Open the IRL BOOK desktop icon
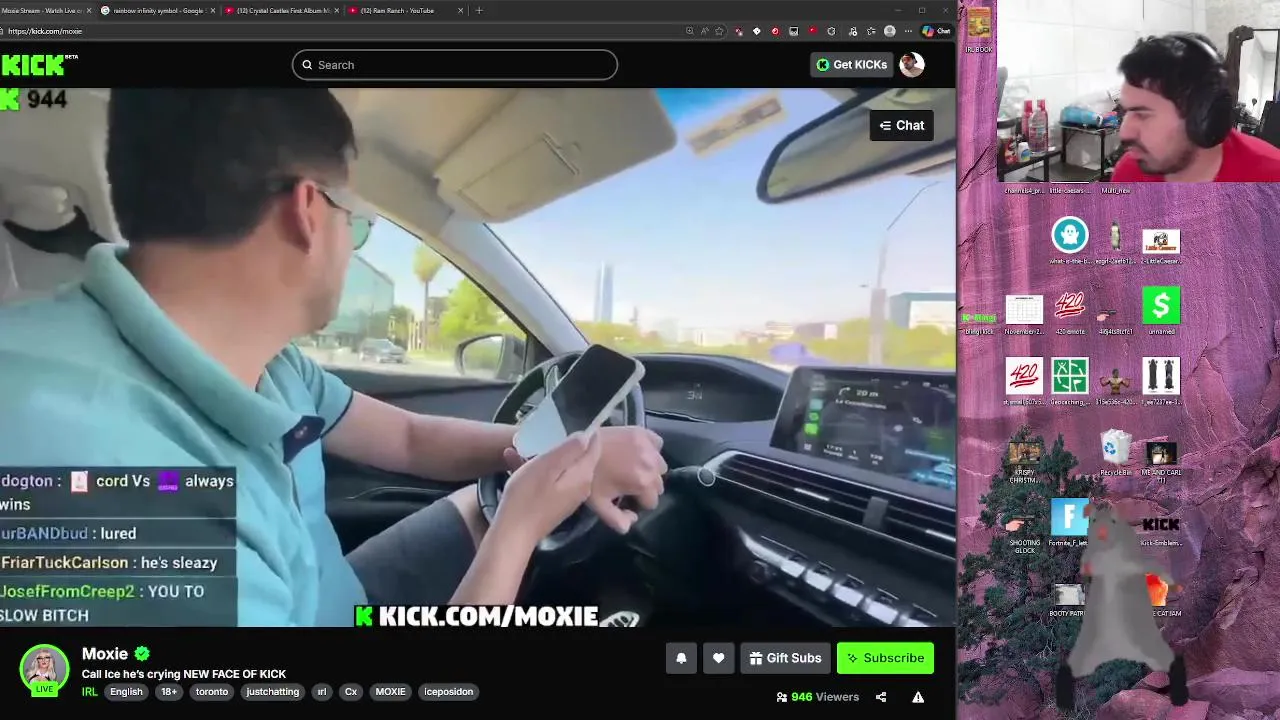 coord(979,29)
